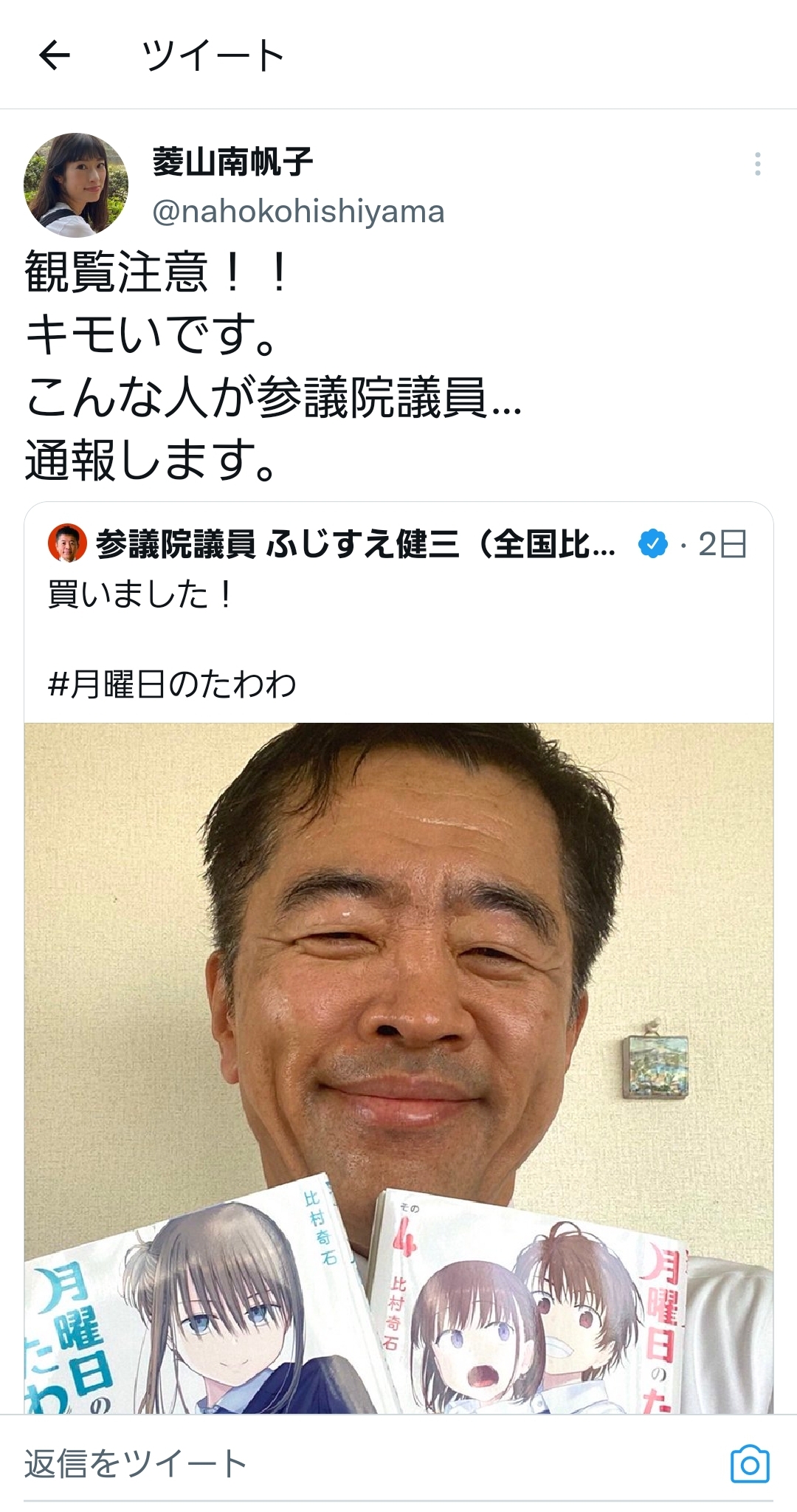The height and width of the screenshot is (1512, 797).
Task: Open the @nahokohishiyama handle
Action: point(298,212)
